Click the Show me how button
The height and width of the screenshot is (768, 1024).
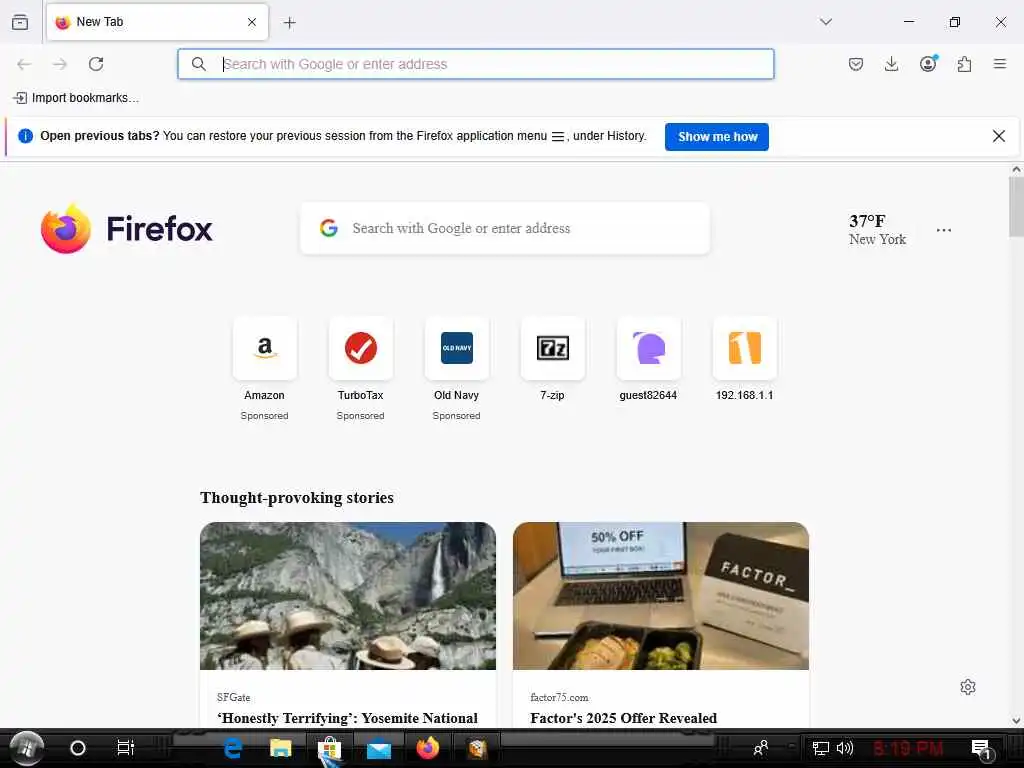[716, 136]
